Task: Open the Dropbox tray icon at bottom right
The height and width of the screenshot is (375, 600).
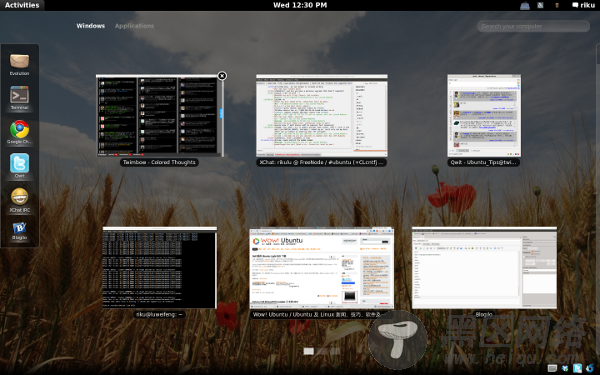Action: [565, 368]
